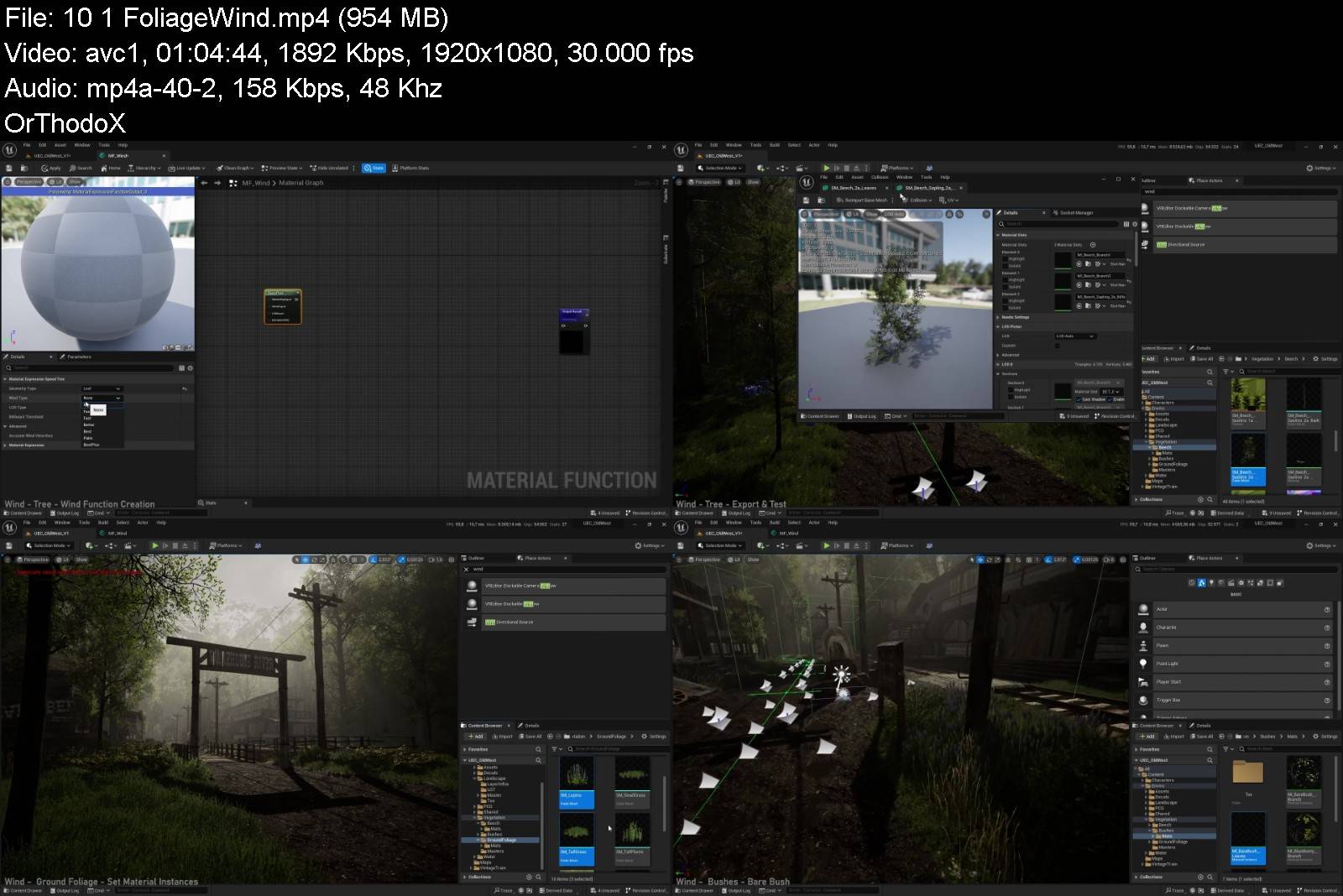Switch to the Parameters tab in material editor
Screen dimensions: 1343x896
[x=76, y=357]
